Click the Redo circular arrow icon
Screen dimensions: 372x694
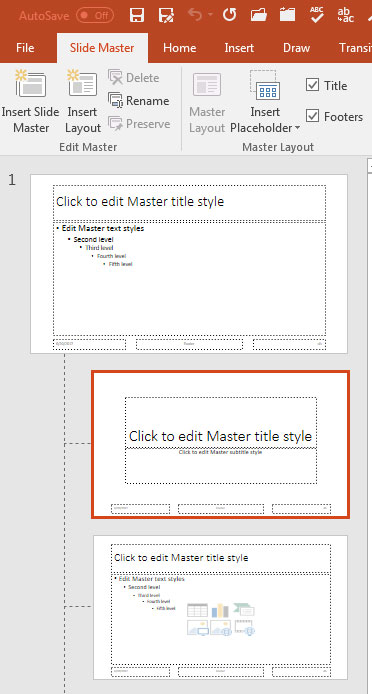(229, 15)
